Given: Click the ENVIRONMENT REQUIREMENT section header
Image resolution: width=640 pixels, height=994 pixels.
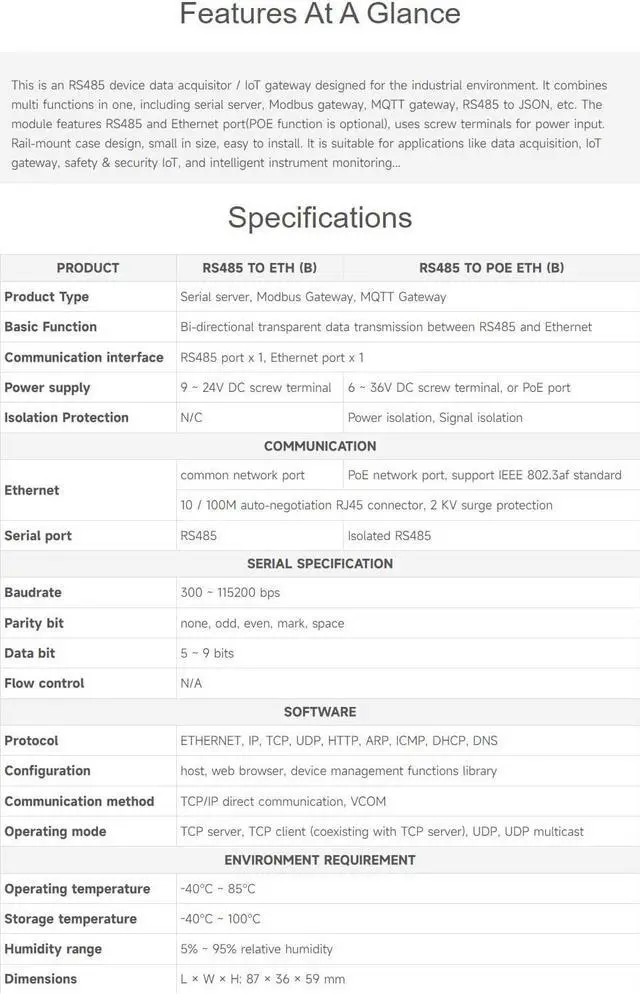Looking at the screenshot, I should [320, 860].
